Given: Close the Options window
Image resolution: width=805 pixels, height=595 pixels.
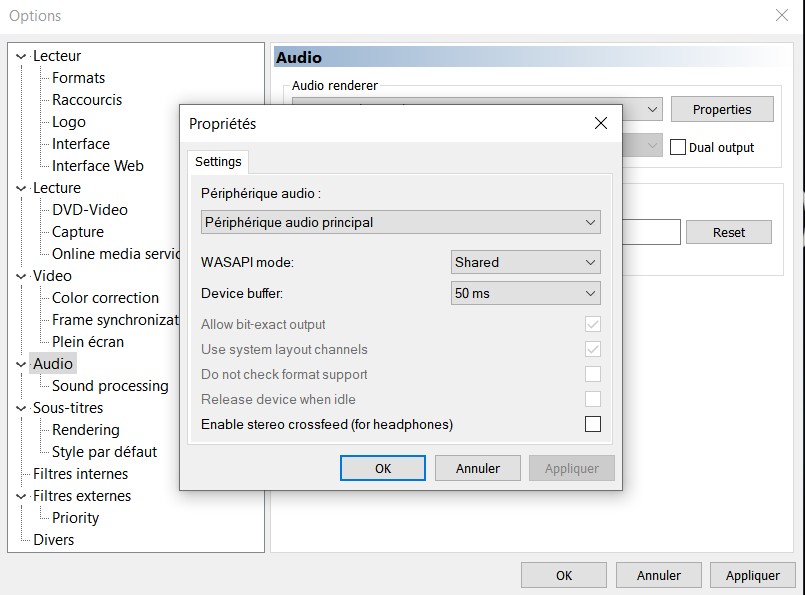Looking at the screenshot, I should (782, 15).
